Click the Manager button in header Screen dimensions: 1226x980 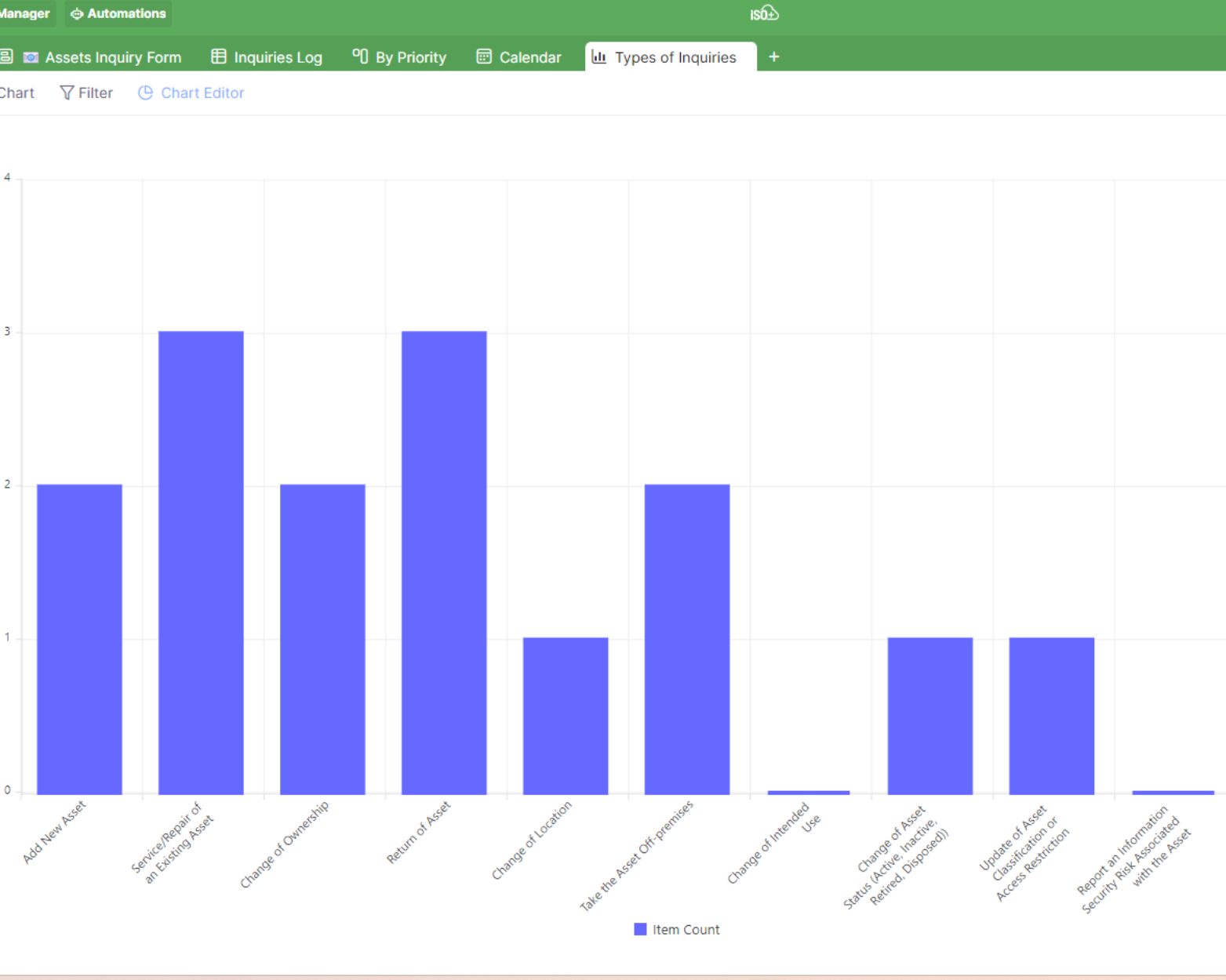(x=25, y=13)
